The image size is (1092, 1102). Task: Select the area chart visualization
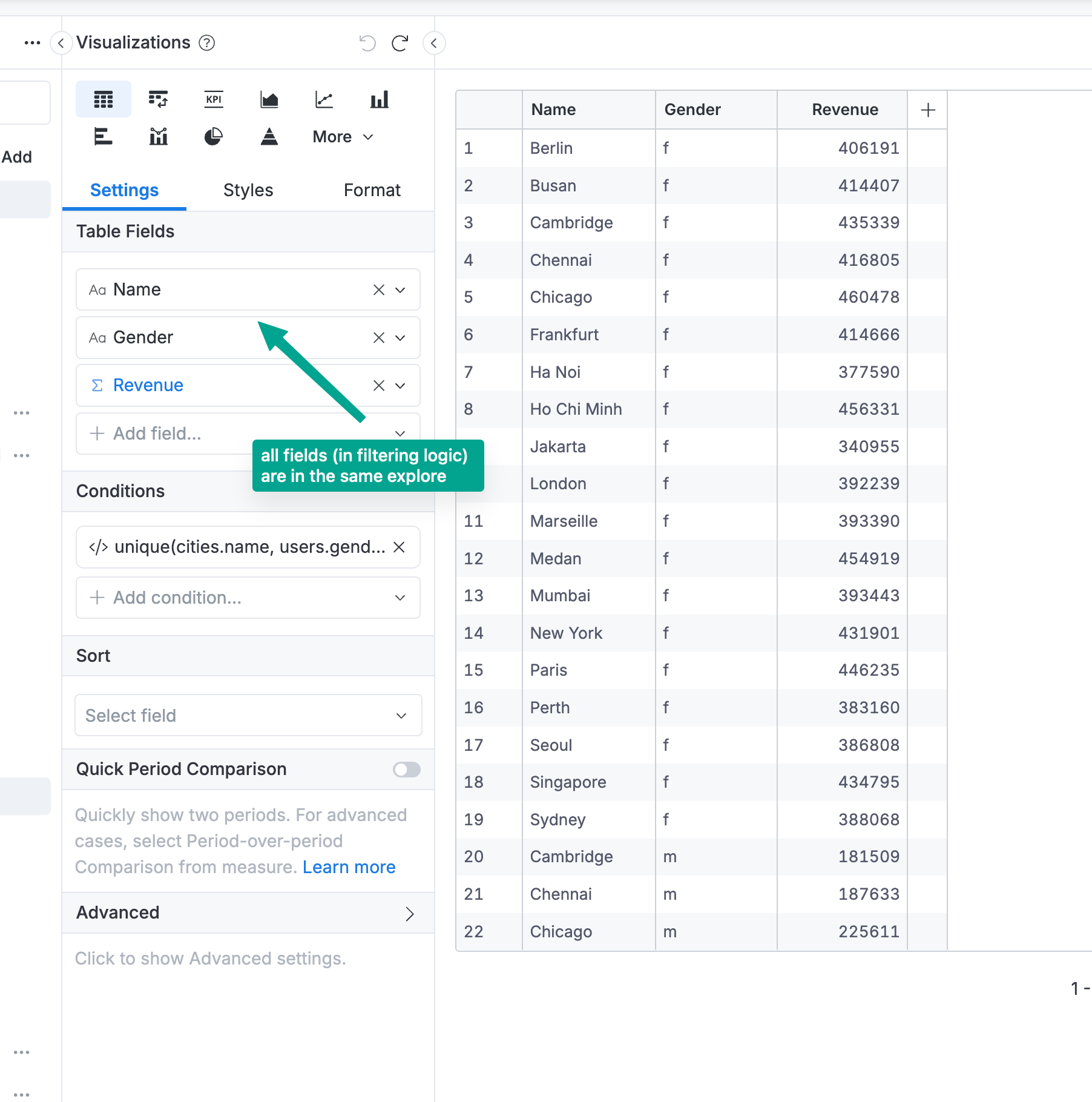pos(269,99)
